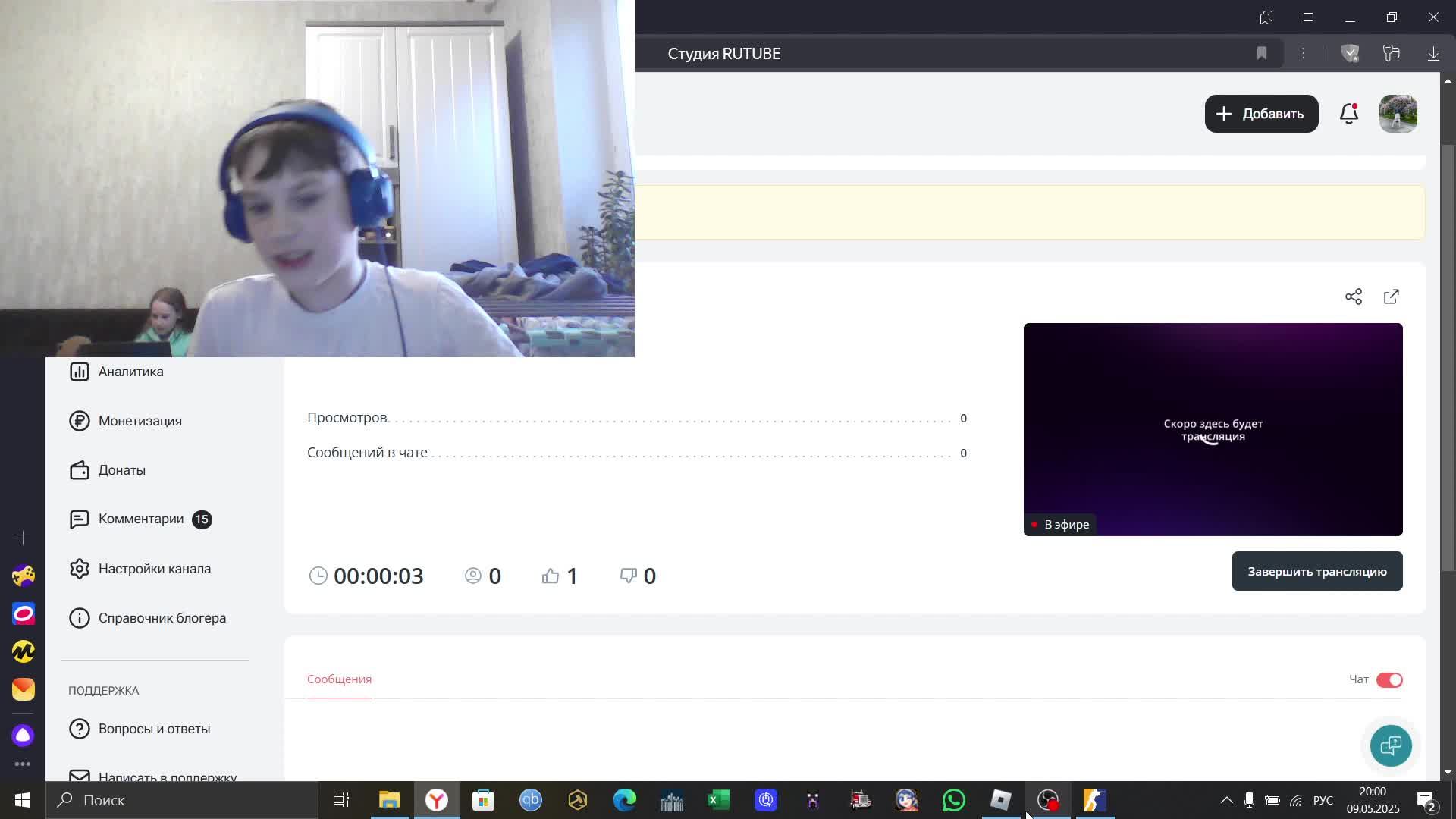Click the share icon above the stream preview
Image resolution: width=1456 pixels, height=819 pixels.
tap(1354, 297)
